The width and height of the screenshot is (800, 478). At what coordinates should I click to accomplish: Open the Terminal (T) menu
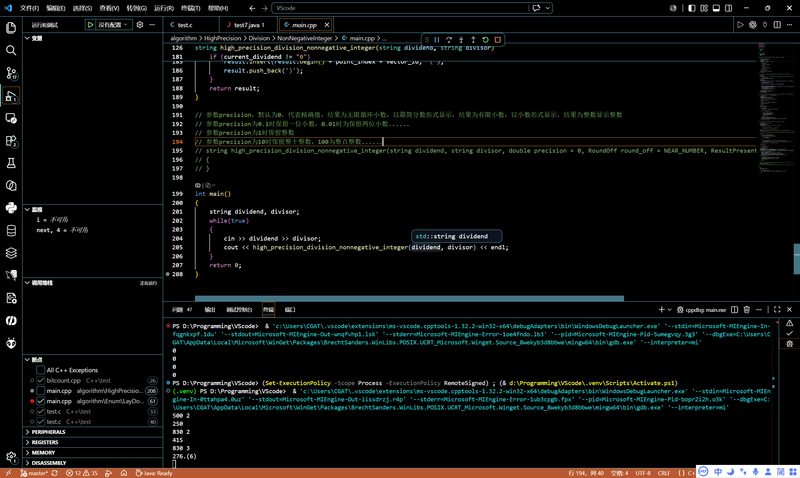click(x=191, y=8)
